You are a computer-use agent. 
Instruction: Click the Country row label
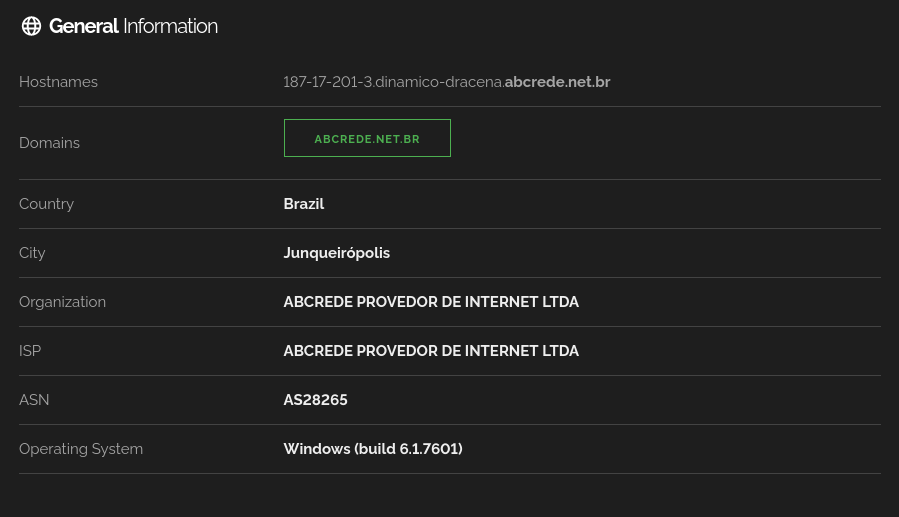click(46, 204)
